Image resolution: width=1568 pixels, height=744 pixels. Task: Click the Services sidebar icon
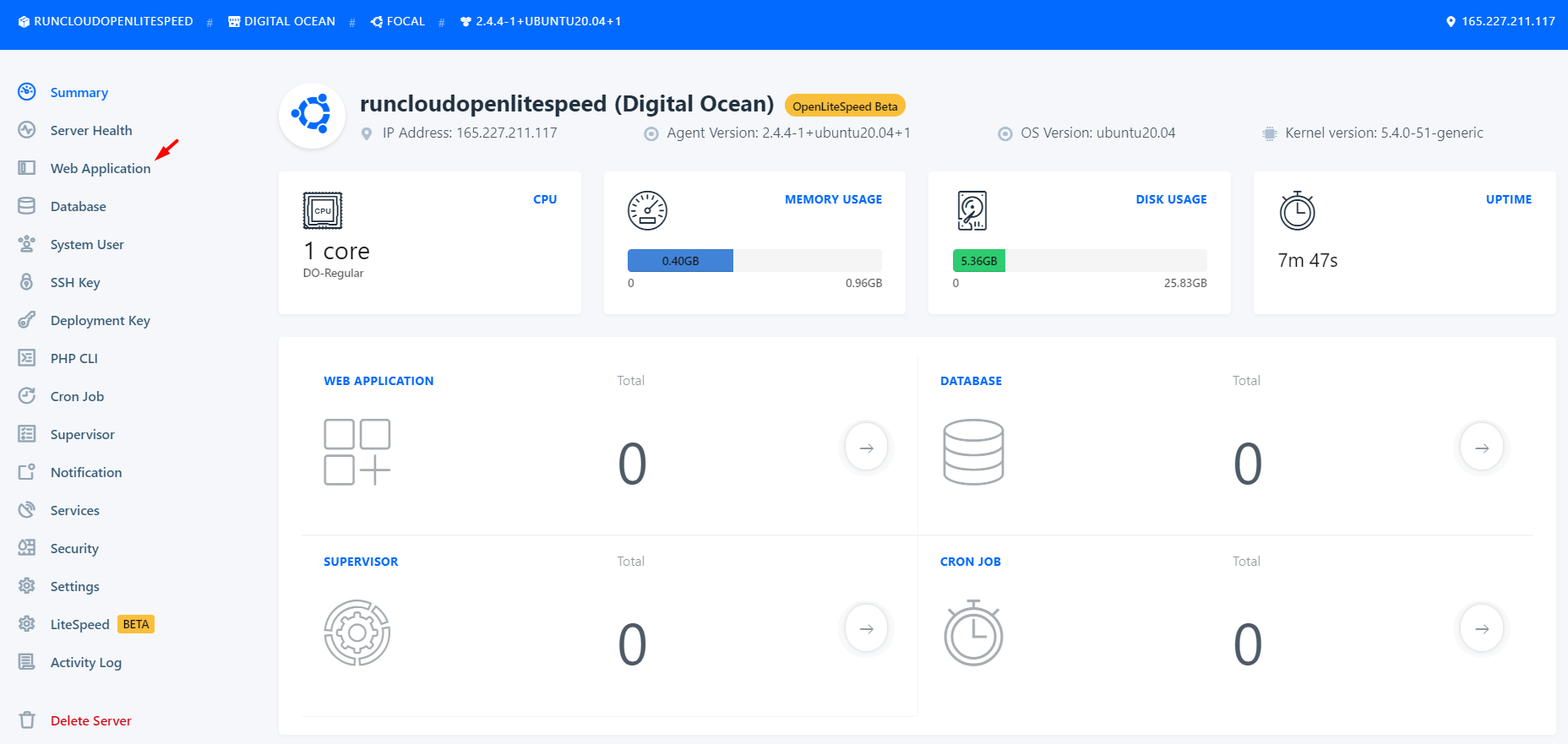pyautogui.click(x=27, y=509)
